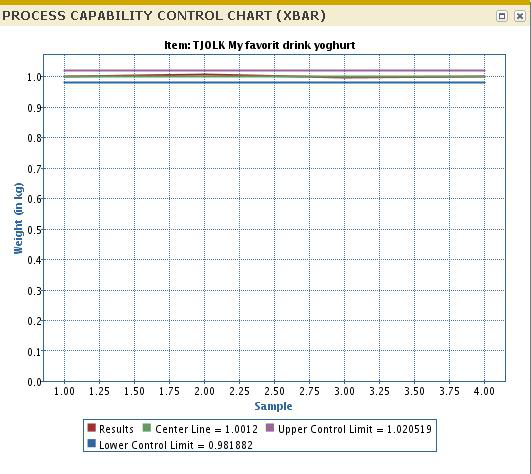The height and width of the screenshot is (474, 531).
Task: Click the purple Upper Control Limit swatch
Action: coord(270,428)
